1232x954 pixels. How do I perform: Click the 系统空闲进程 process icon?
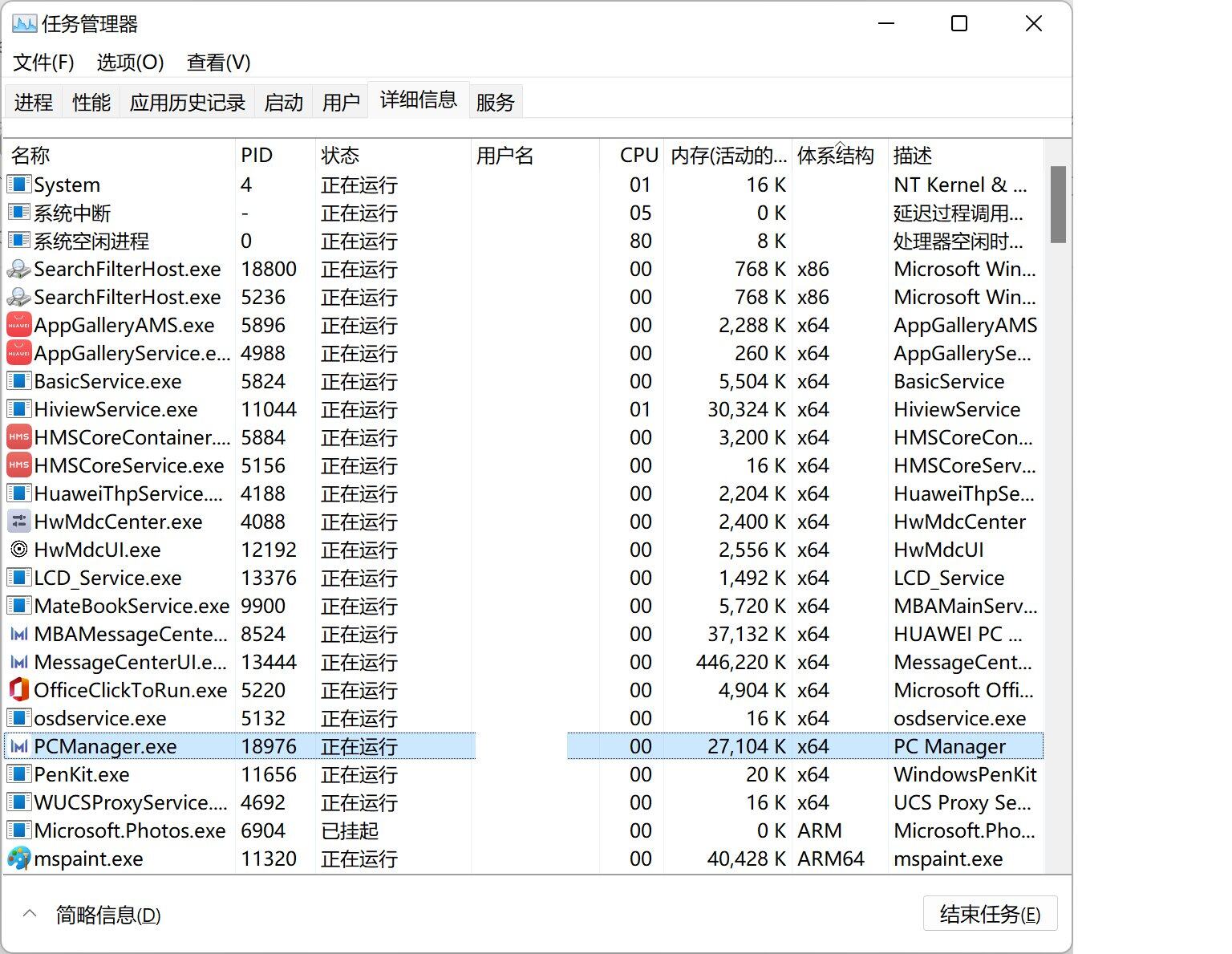(19, 241)
